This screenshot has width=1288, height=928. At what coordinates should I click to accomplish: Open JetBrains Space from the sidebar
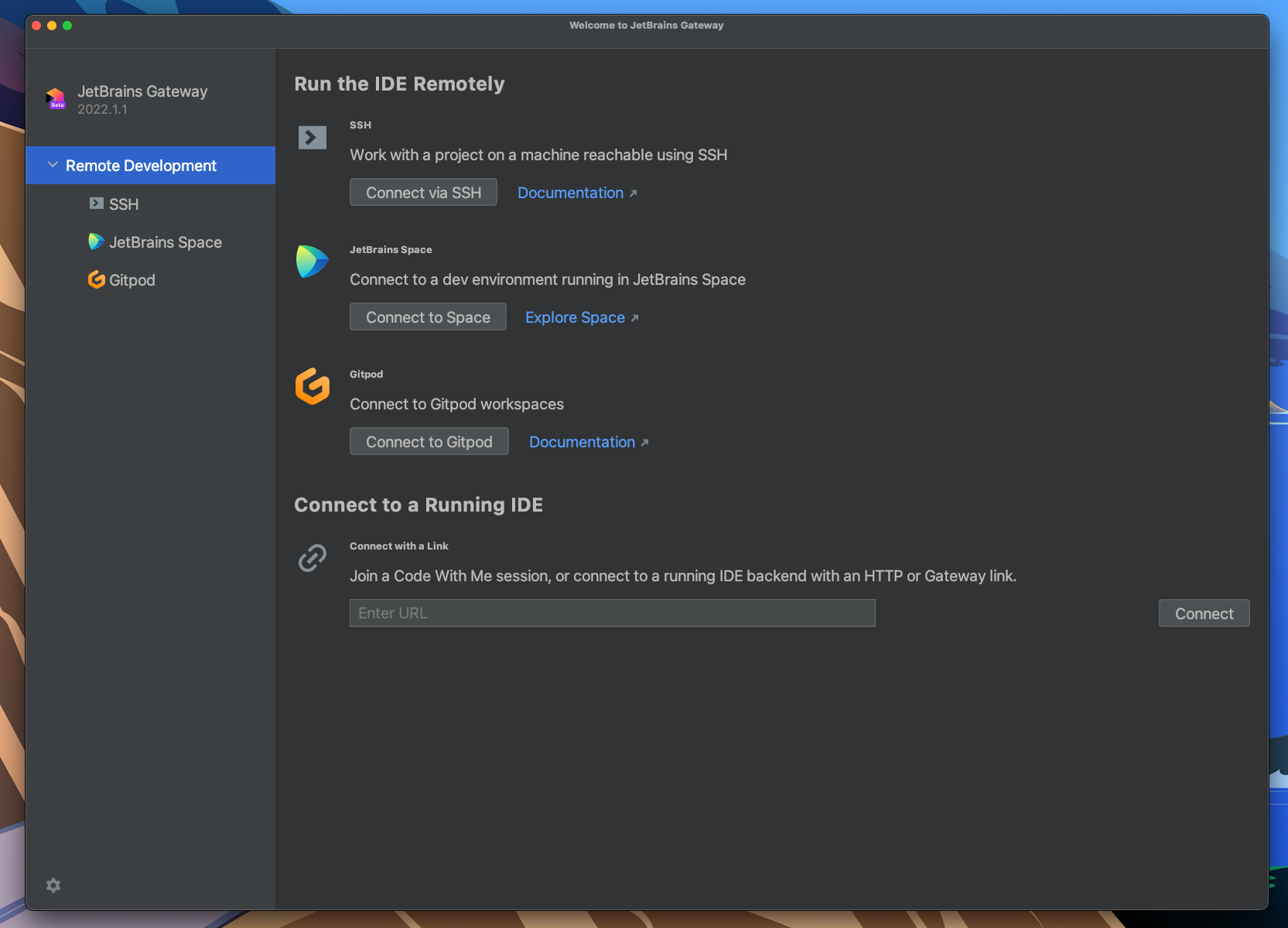pos(165,241)
